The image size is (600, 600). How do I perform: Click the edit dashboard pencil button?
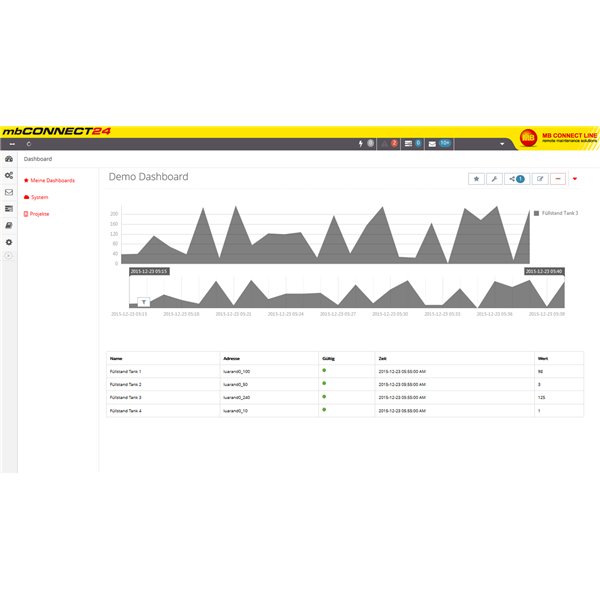click(540, 179)
